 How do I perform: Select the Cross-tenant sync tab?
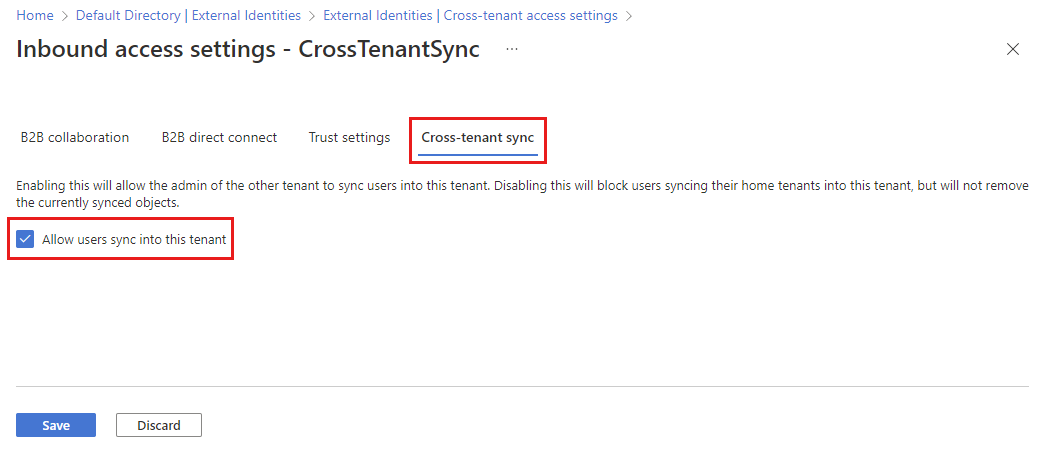click(478, 138)
